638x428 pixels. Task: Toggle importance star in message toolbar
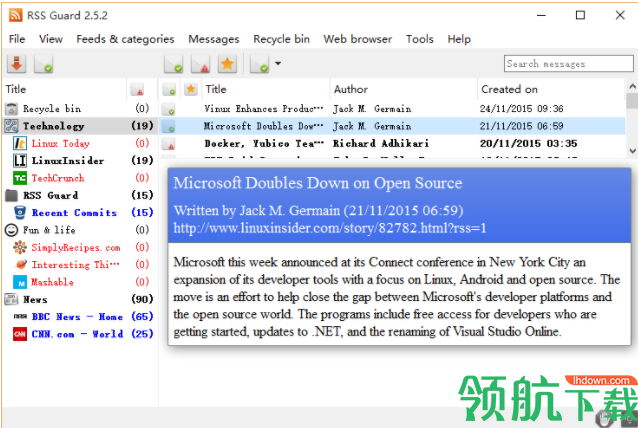pos(227,64)
